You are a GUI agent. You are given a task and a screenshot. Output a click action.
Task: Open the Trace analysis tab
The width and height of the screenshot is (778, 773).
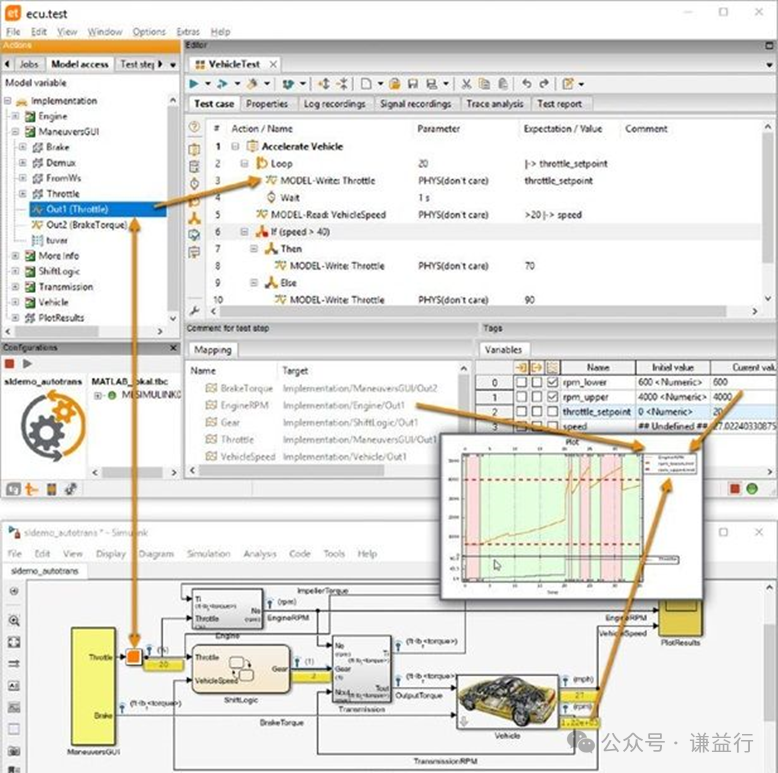coord(495,104)
